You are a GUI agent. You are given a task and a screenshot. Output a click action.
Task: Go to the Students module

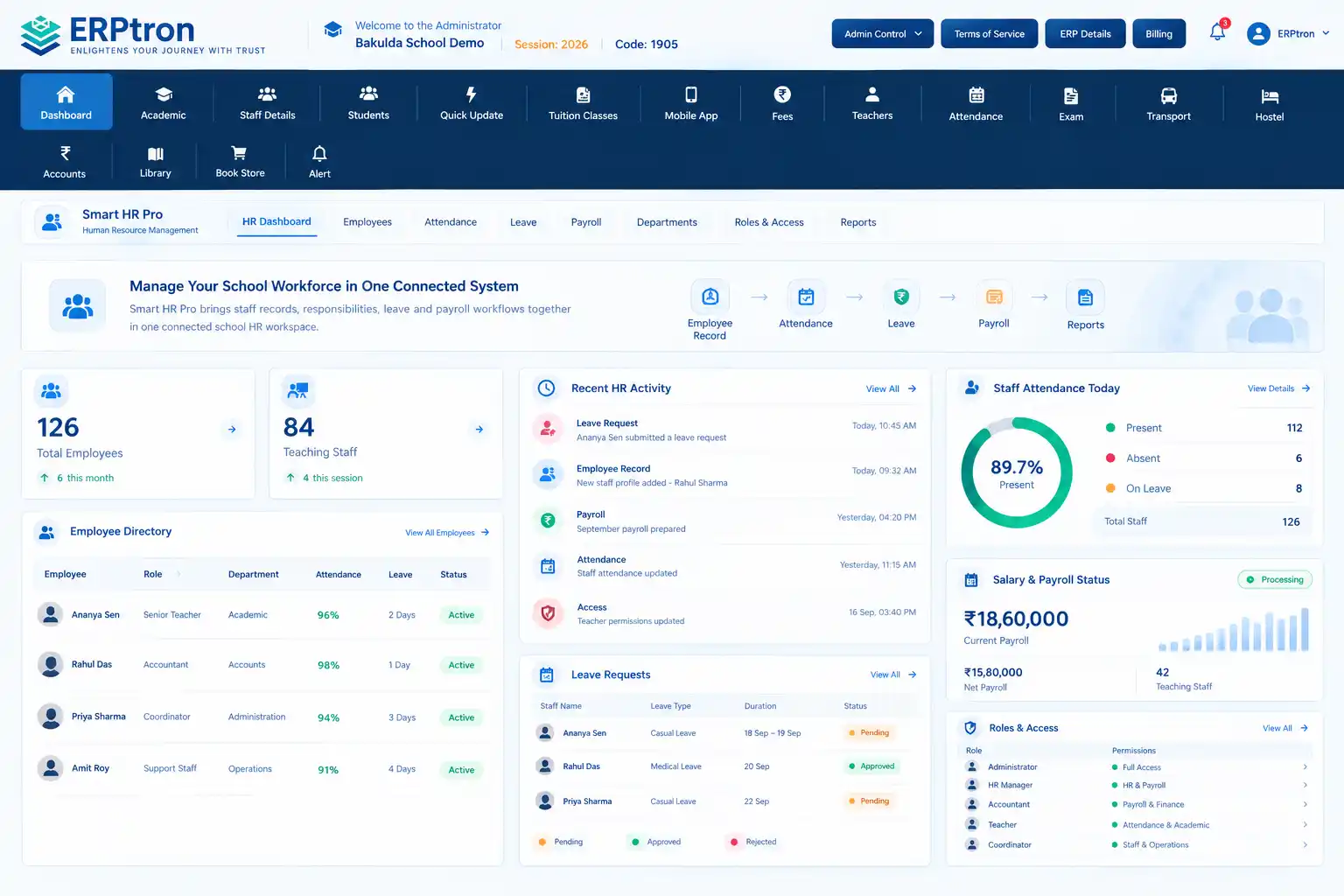pyautogui.click(x=368, y=102)
